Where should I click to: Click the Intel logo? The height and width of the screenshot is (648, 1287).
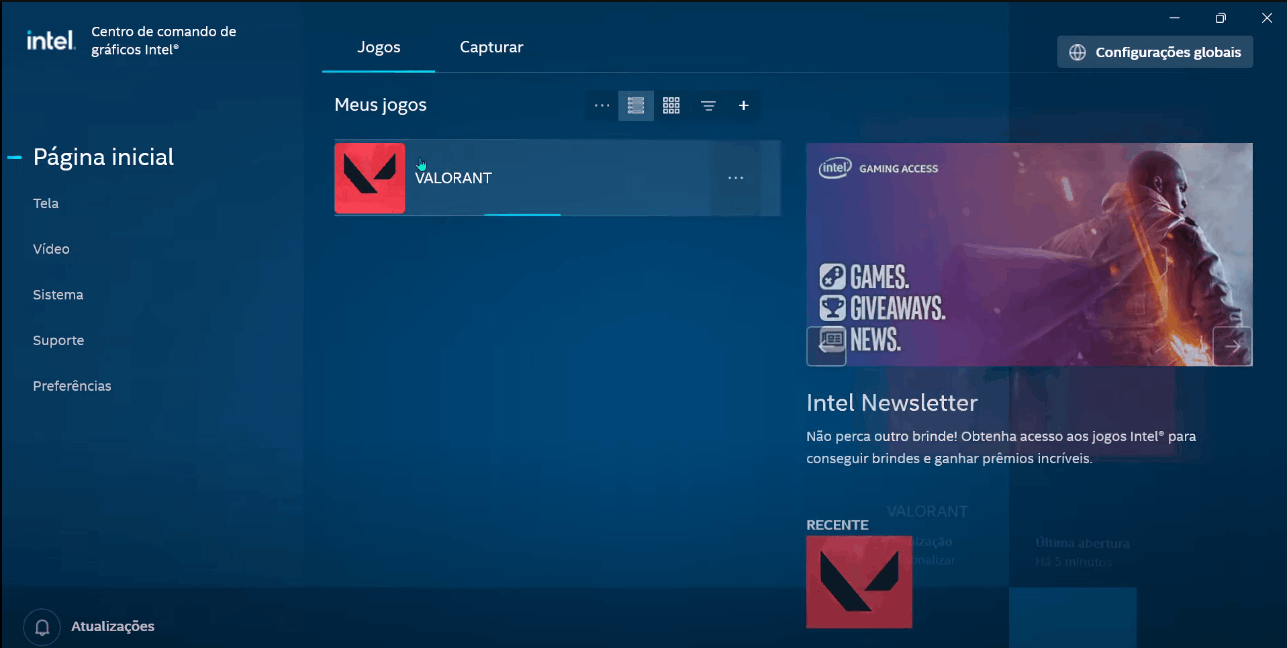[51, 40]
